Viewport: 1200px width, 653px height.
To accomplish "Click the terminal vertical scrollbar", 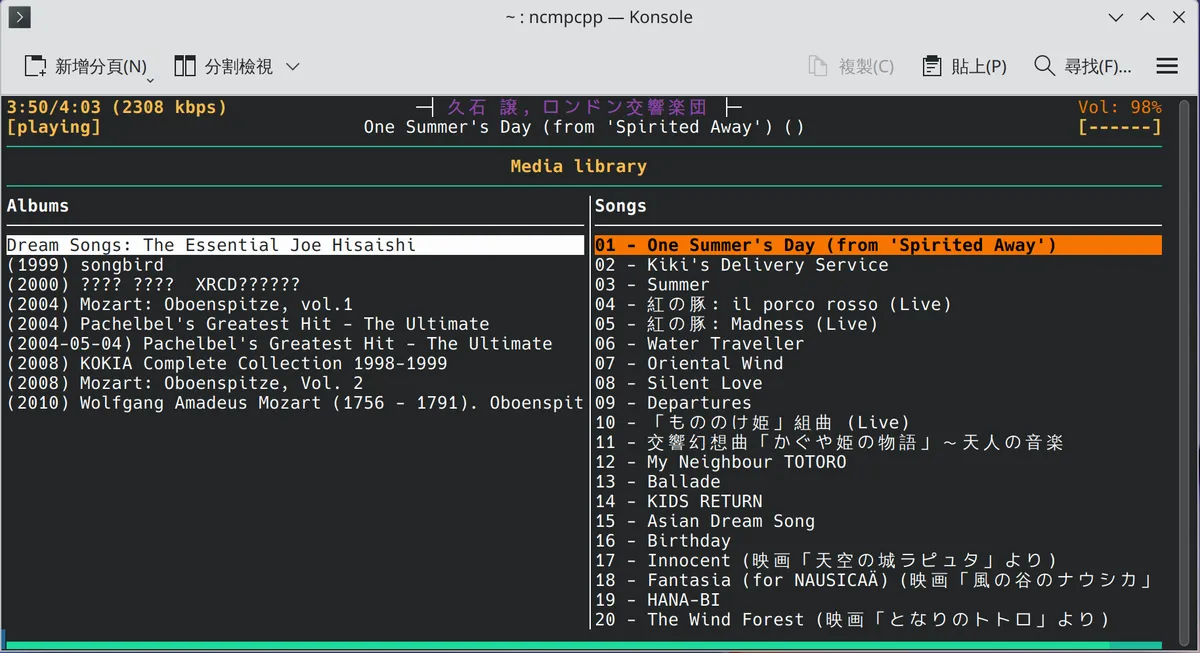I will (x=1186, y=372).
